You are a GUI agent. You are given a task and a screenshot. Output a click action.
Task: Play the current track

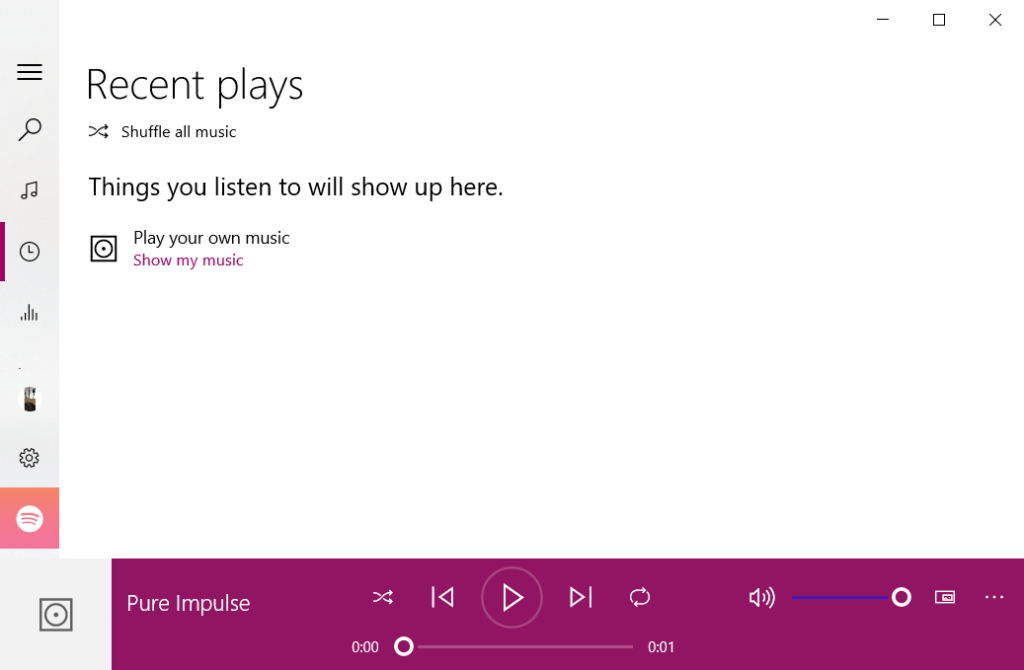point(512,598)
